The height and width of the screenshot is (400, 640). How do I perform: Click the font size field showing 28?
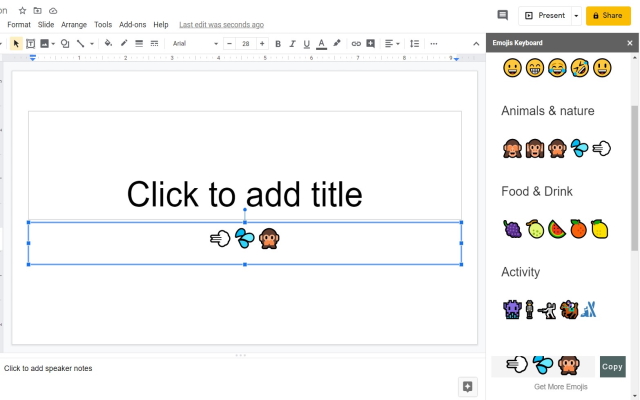click(246, 43)
